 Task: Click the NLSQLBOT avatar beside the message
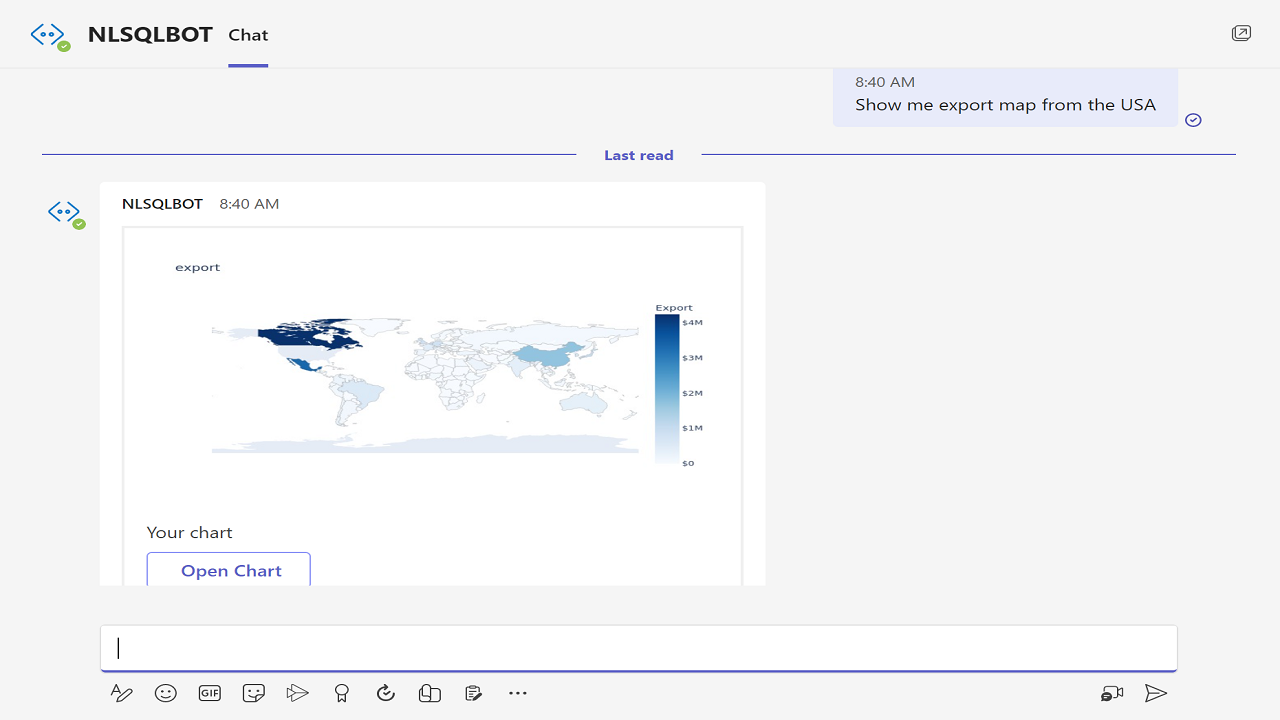click(x=66, y=213)
